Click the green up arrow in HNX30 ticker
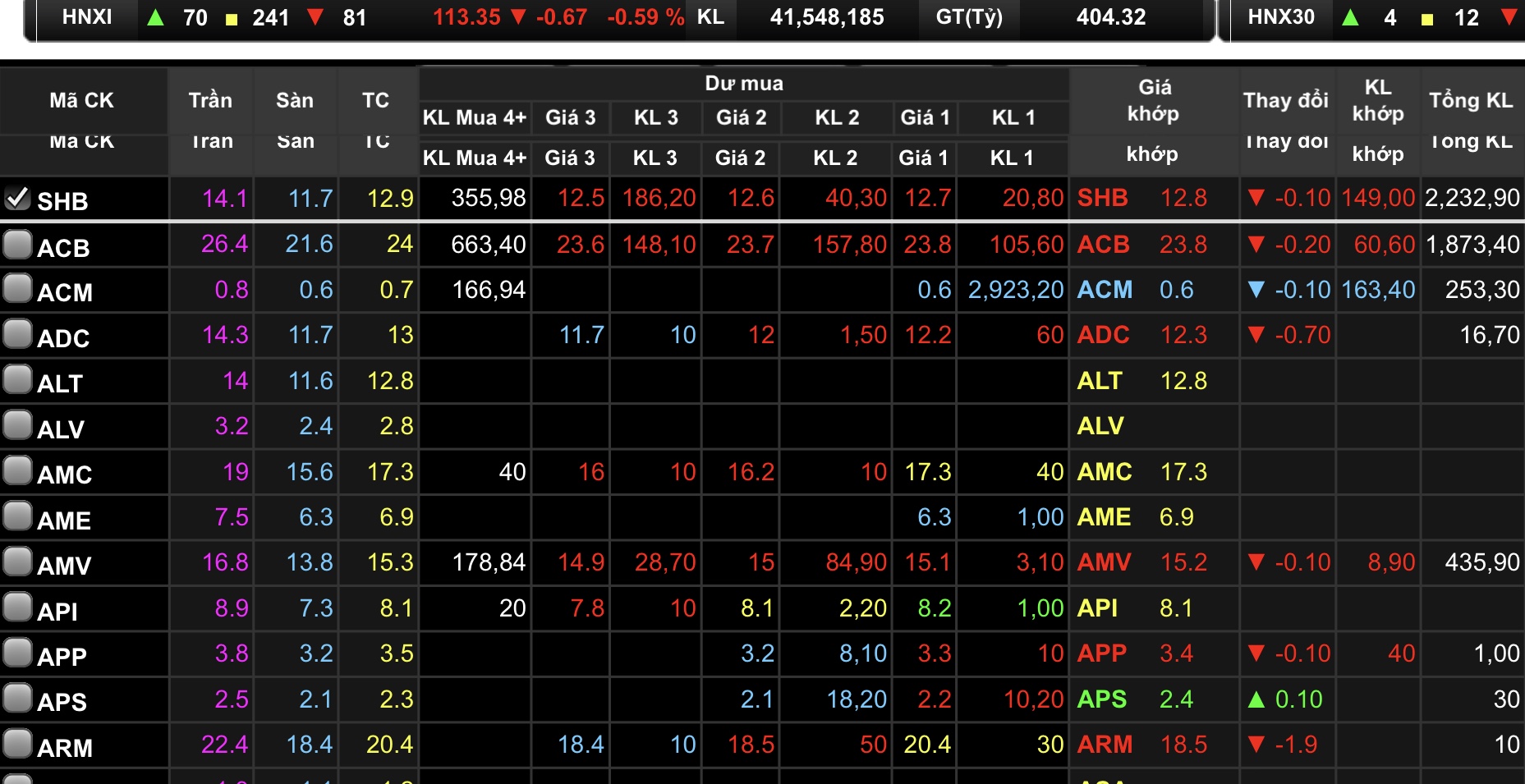Screen dimensions: 1525x784 click(1350, 17)
